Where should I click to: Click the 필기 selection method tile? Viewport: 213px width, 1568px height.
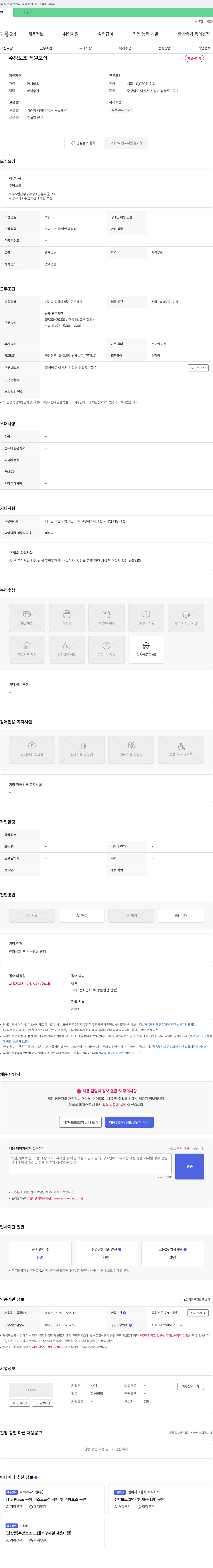[131, 916]
